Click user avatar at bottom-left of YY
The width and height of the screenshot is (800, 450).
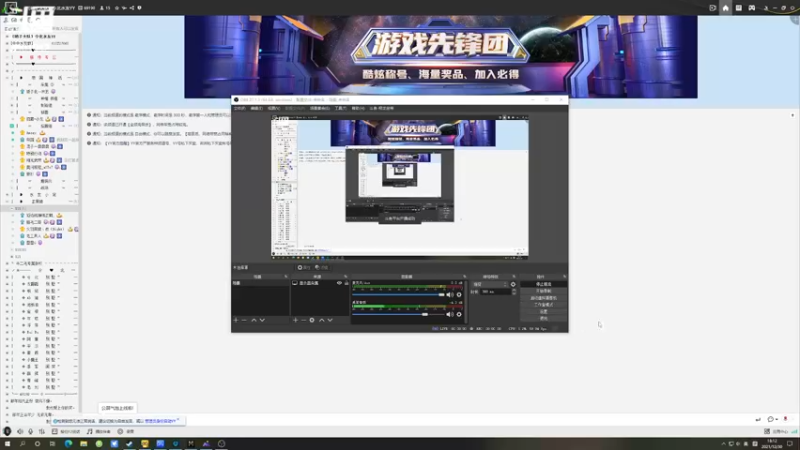7,431
